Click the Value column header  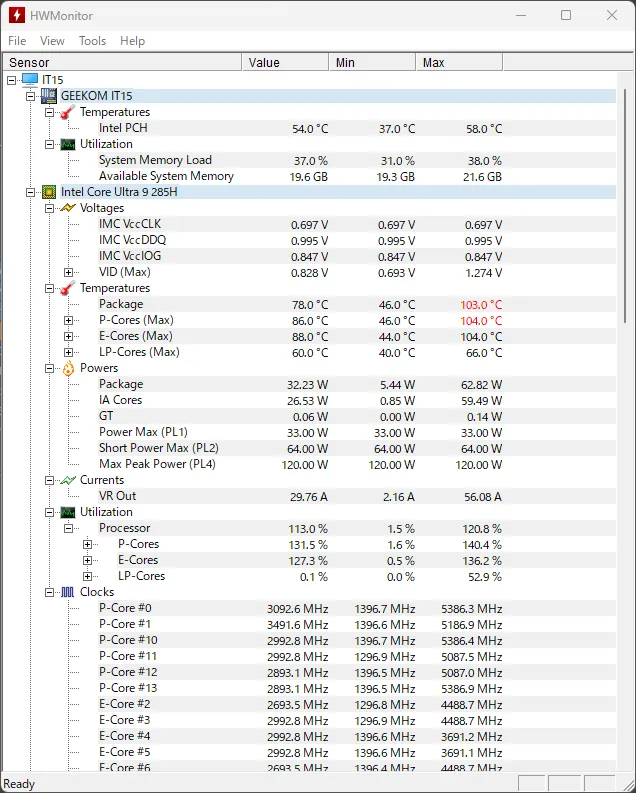(285, 62)
